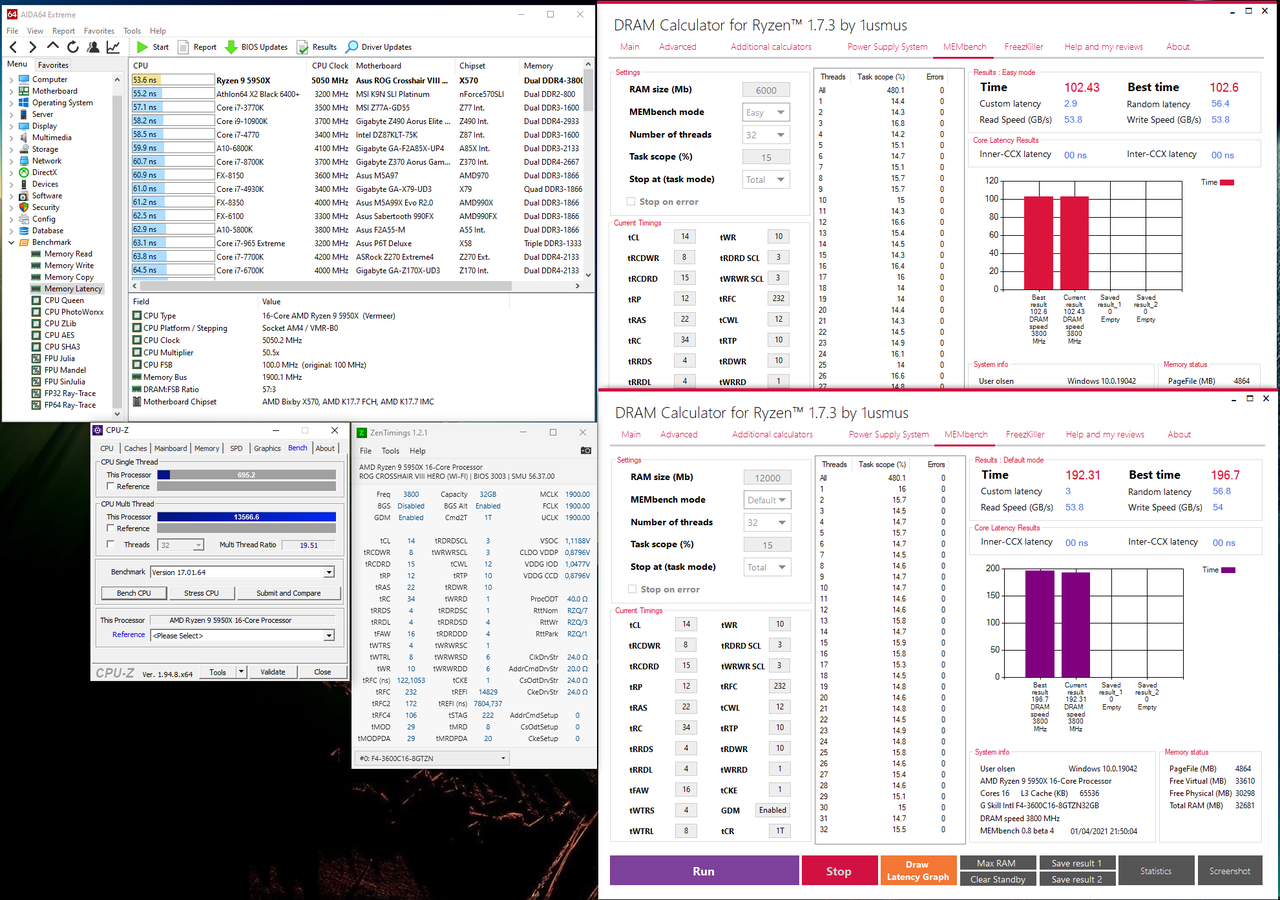Click Save result 1 button
This screenshot has height=900, width=1280.
click(x=1076, y=863)
